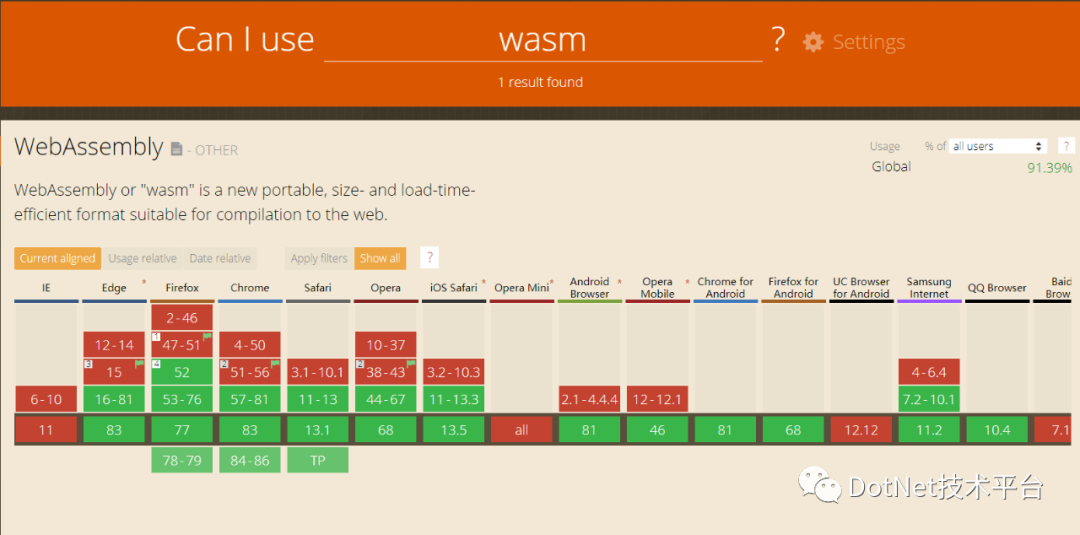
Task: Click the Settings text link
Action: coord(869,42)
